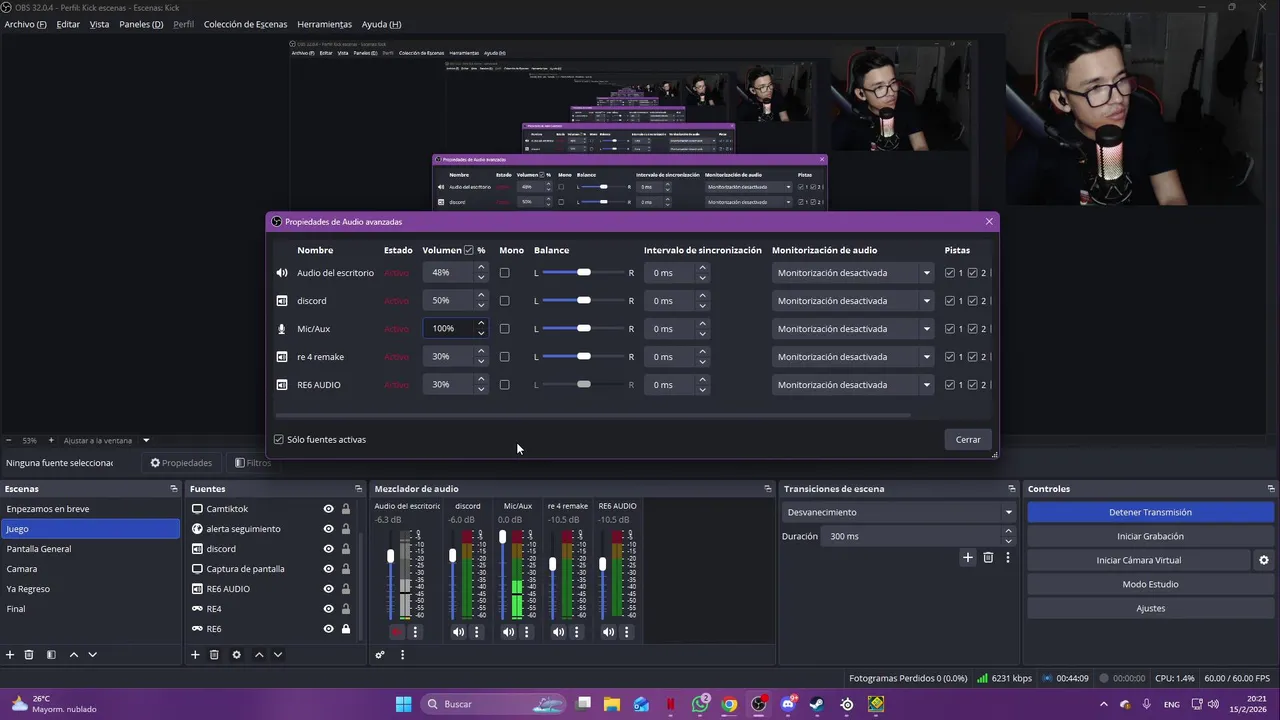Toggle the Volumen percent checkbox
The width and height of the screenshot is (1280, 720).
pos(469,250)
